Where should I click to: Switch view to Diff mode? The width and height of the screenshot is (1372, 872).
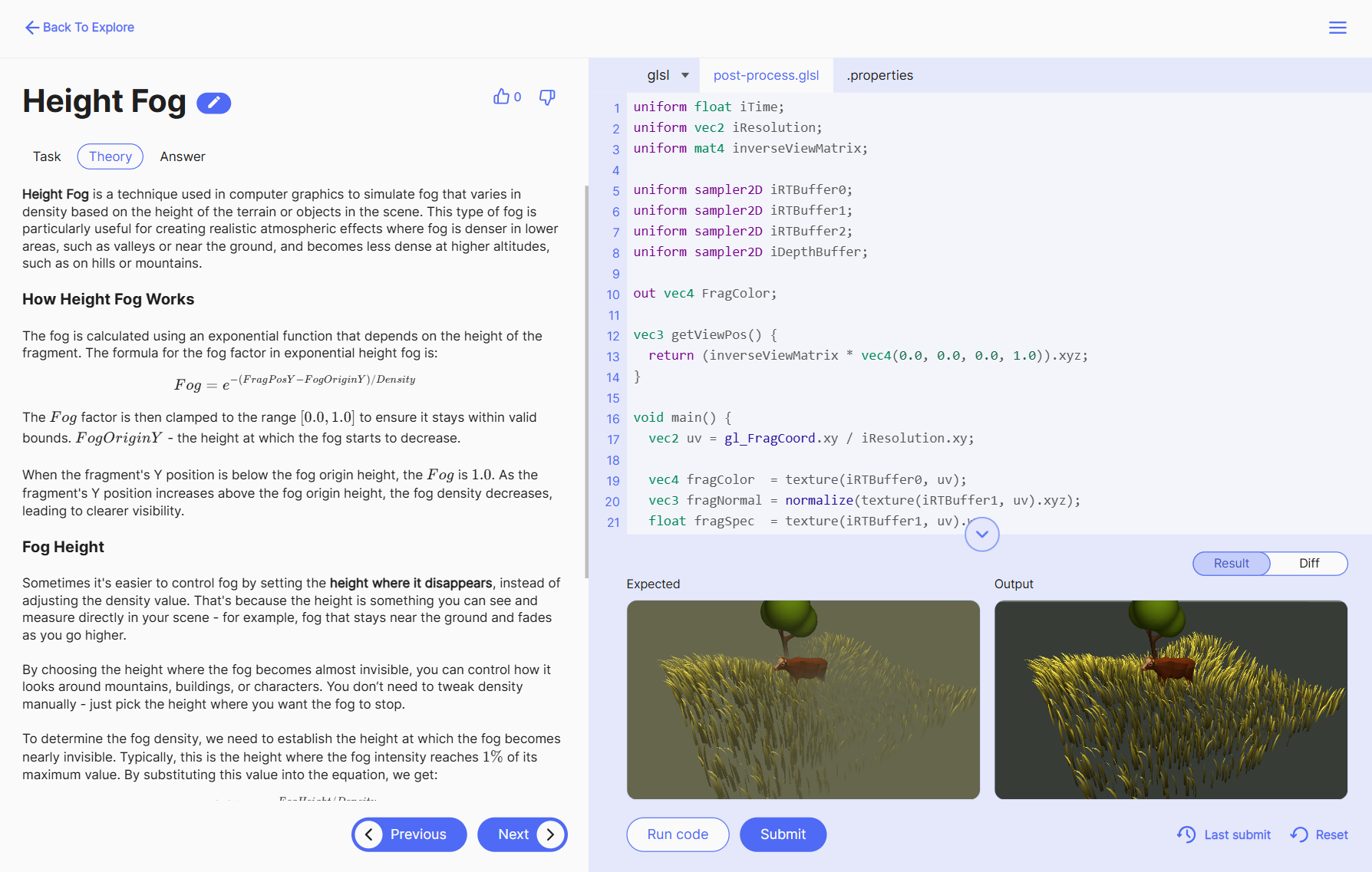pos(1308,563)
